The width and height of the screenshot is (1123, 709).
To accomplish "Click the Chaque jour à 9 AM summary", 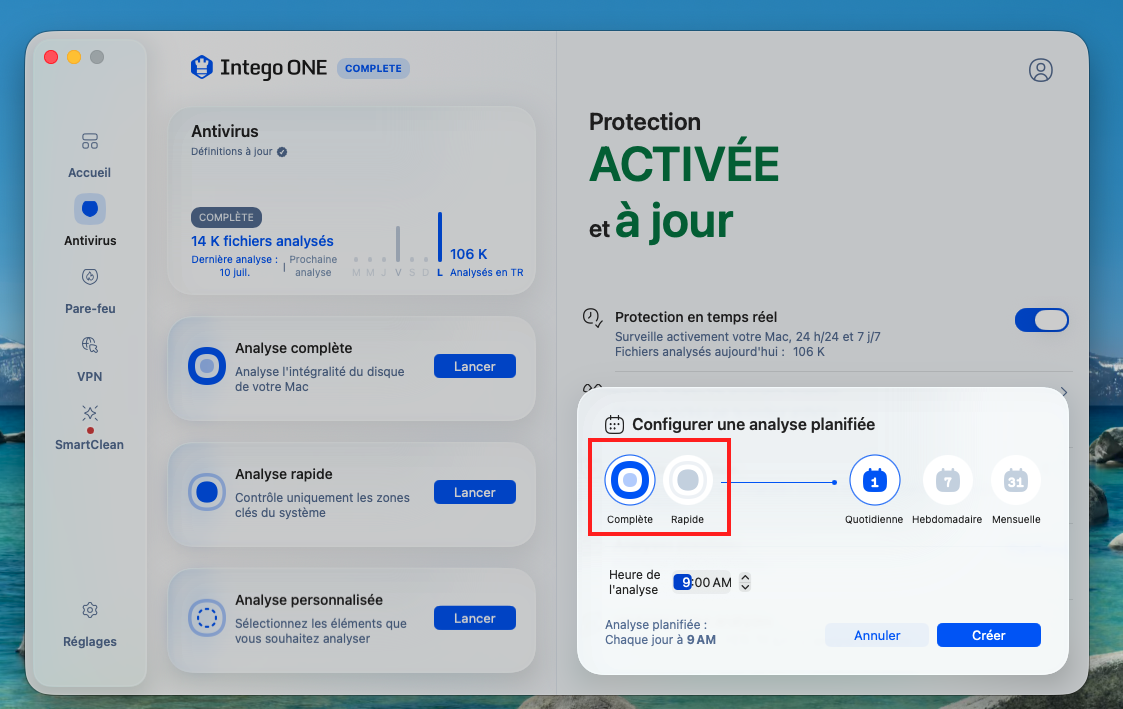I will coord(660,640).
